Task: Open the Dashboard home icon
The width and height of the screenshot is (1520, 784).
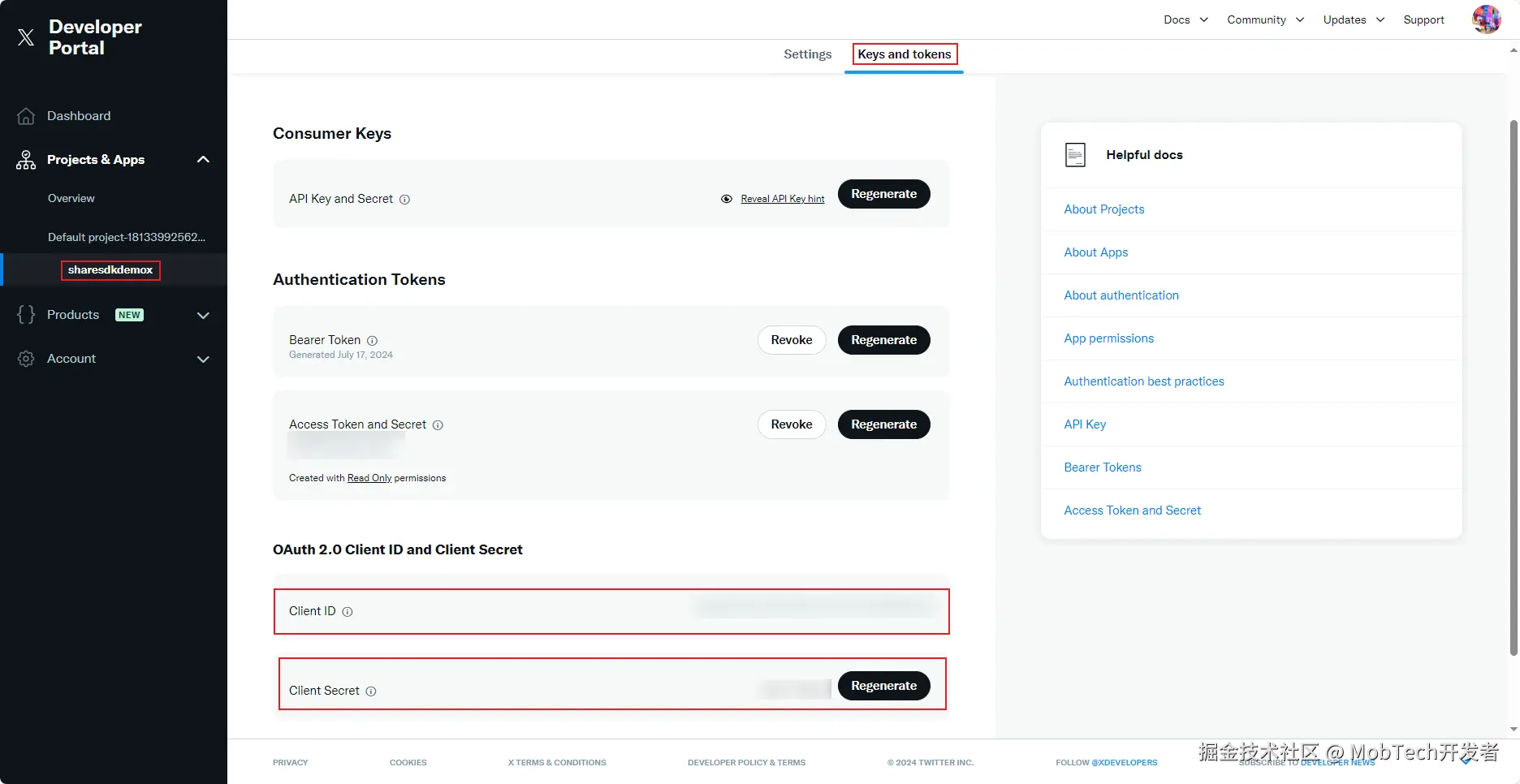Action: click(x=26, y=116)
